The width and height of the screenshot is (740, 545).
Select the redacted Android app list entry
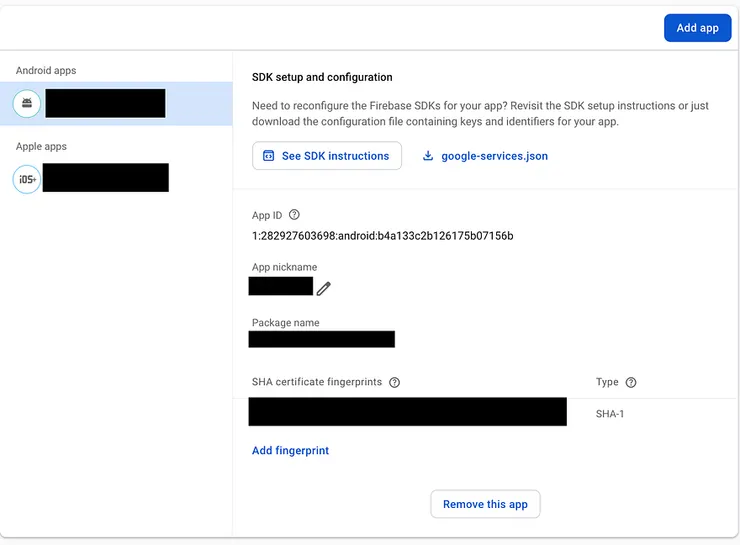click(105, 103)
